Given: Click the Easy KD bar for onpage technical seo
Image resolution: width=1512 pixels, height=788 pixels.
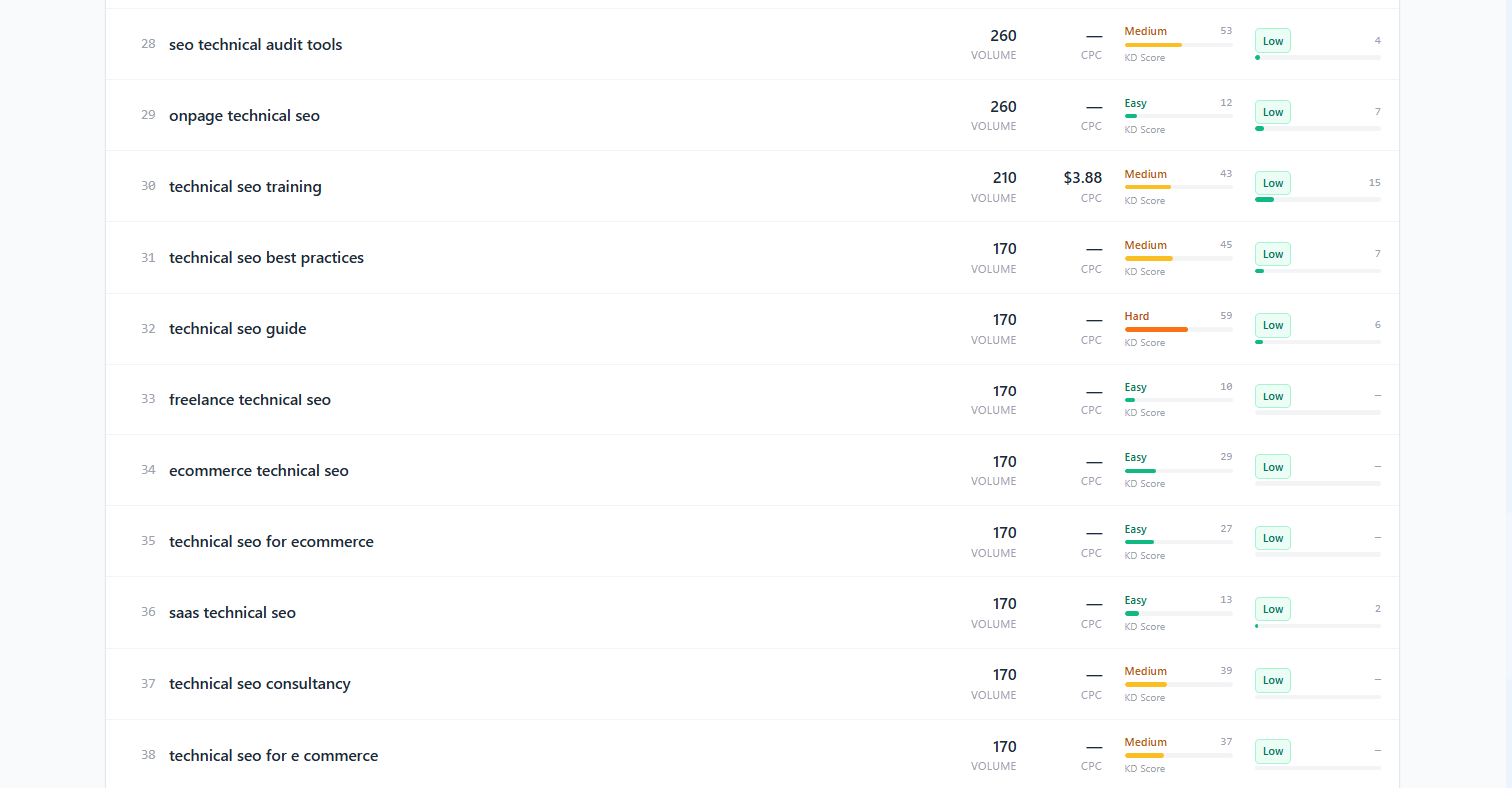Looking at the screenshot, I should pos(1178,116).
